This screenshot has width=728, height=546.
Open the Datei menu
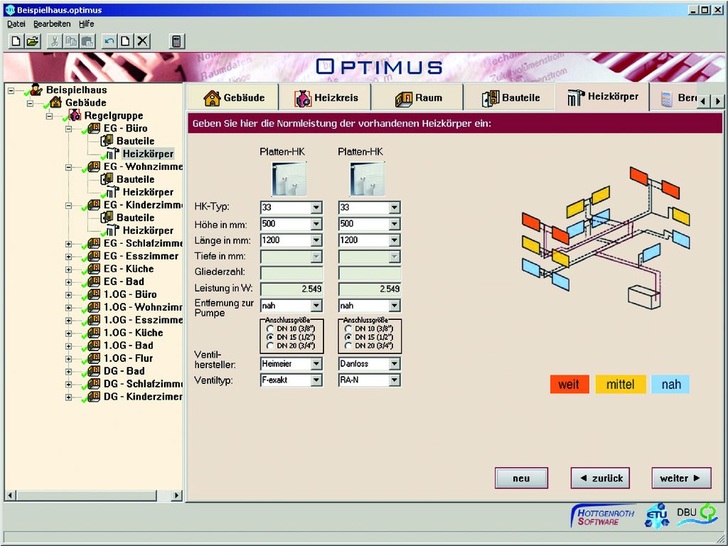click(x=16, y=24)
